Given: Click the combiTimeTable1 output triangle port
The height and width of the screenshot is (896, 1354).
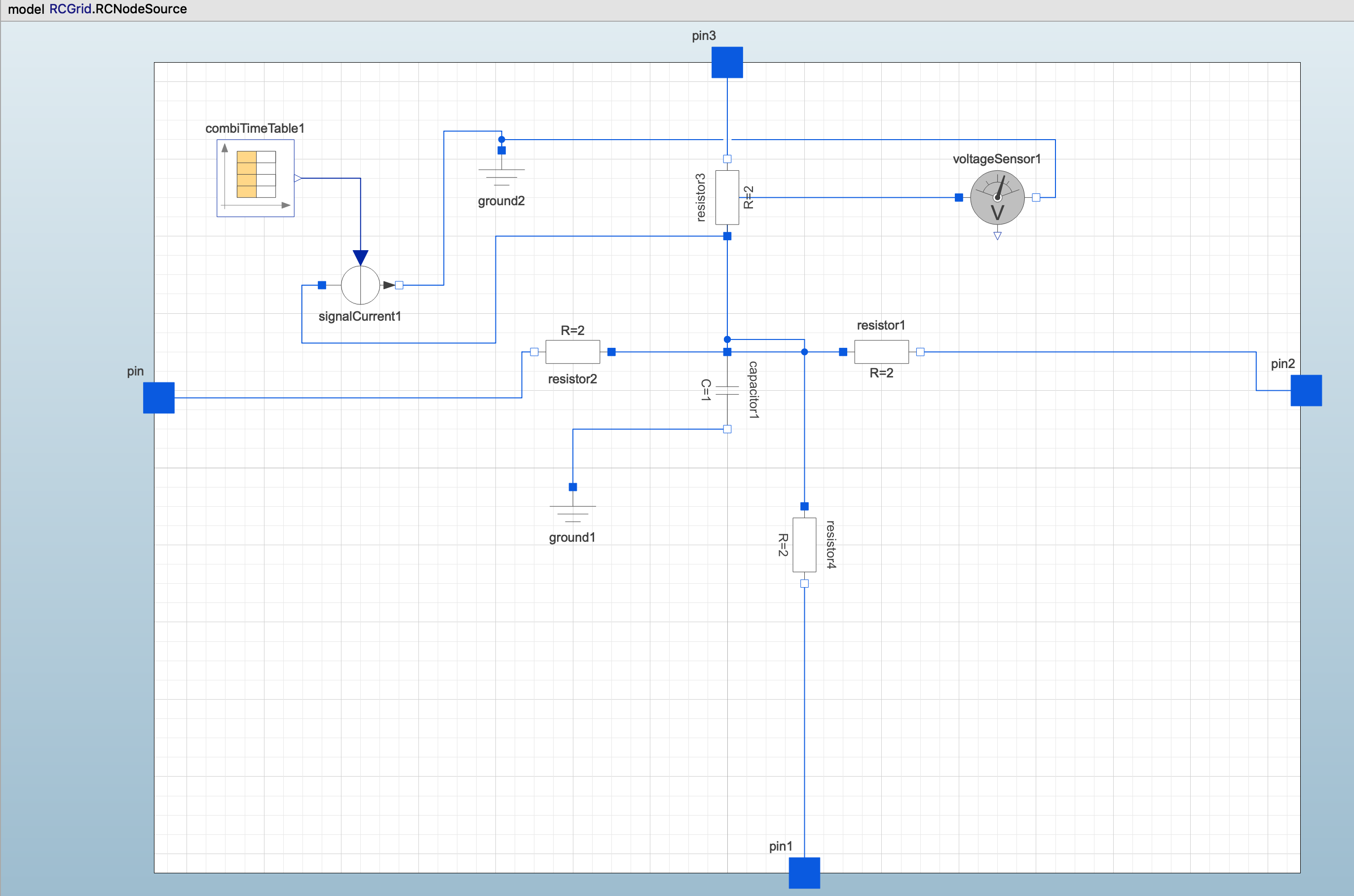Looking at the screenshot, I should 298,178.
